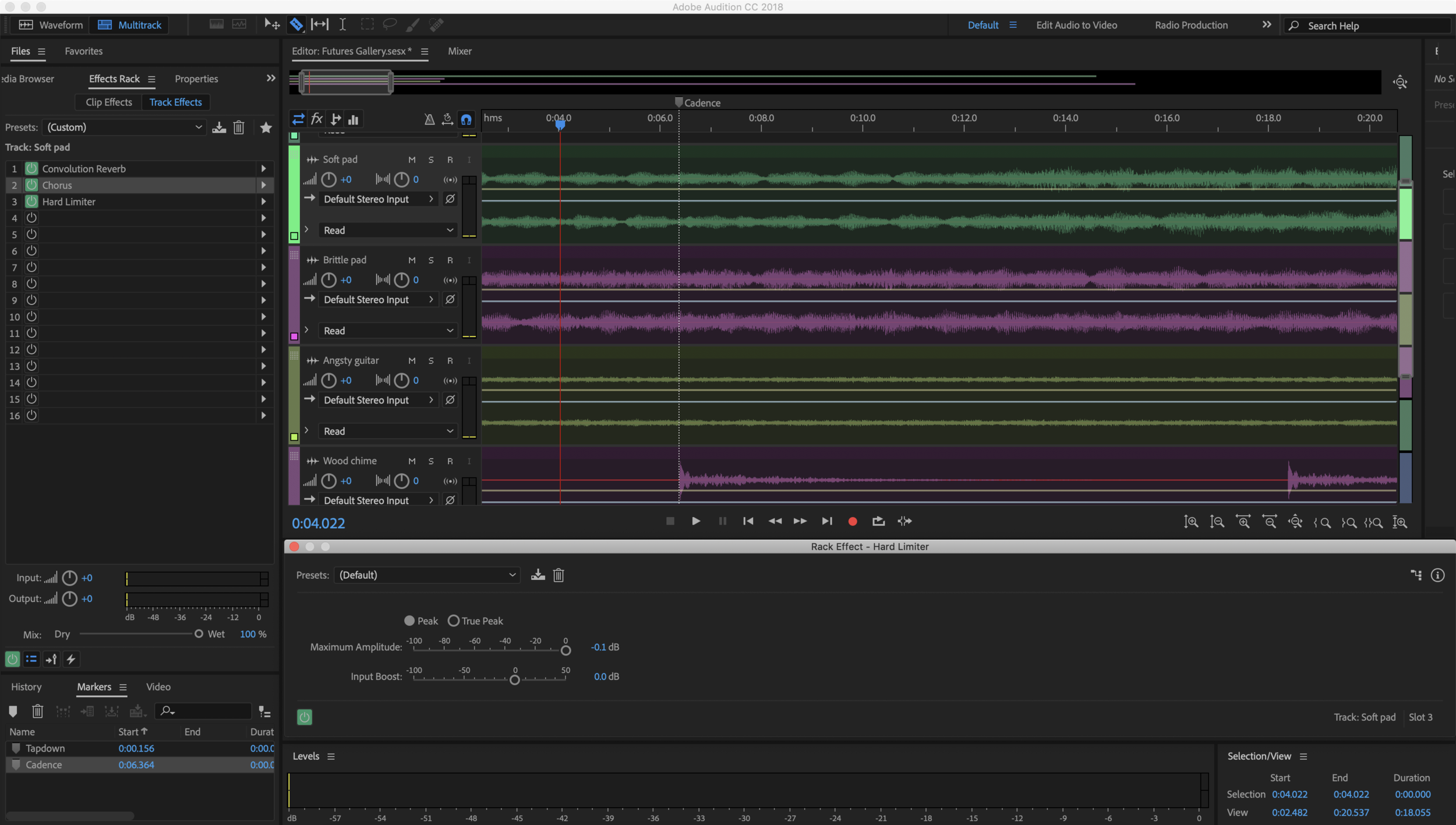
Task: Click the snapping magnet icon
Action: pos(466,120)
